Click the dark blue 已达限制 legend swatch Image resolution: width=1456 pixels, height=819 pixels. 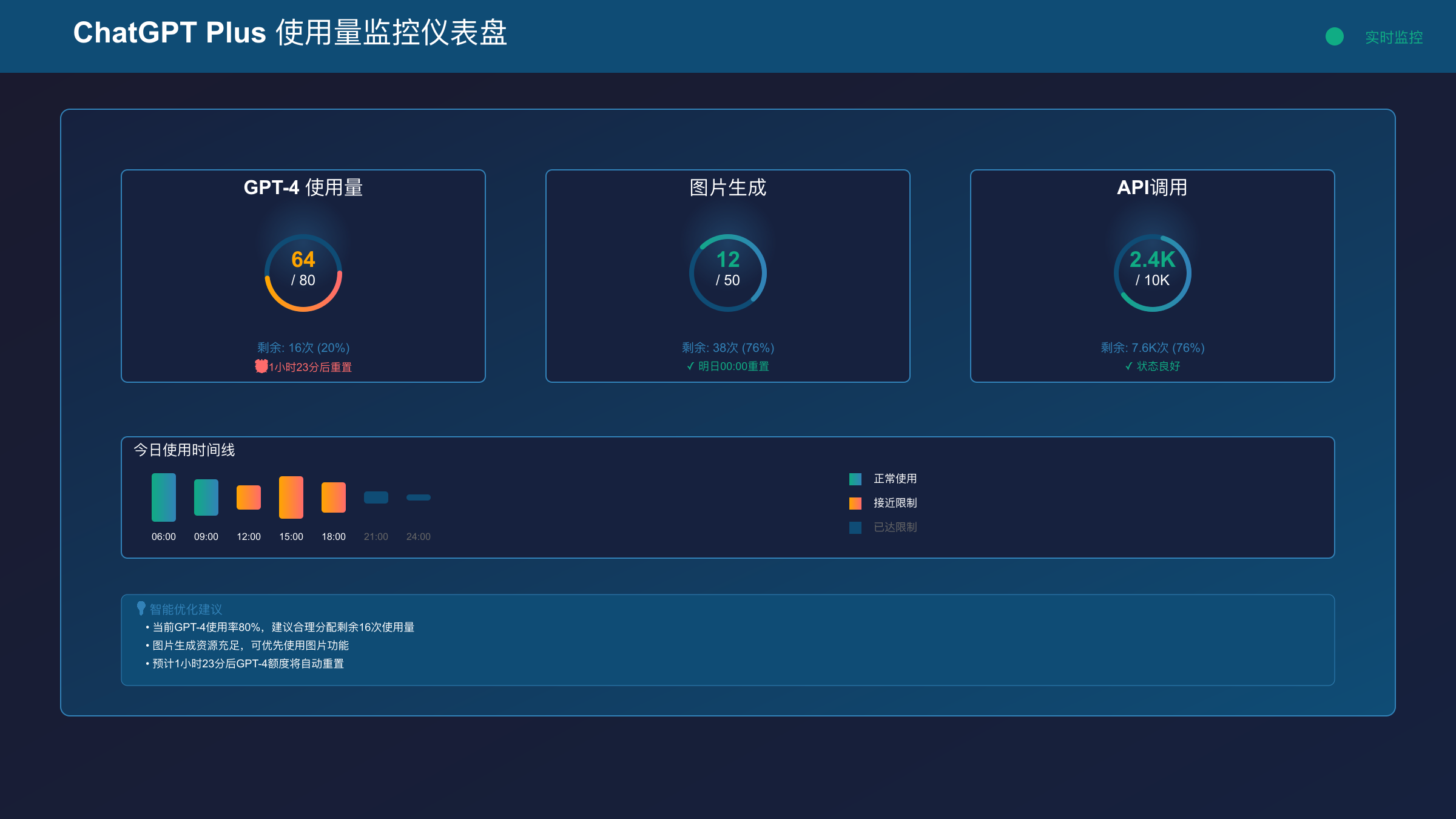click(x=855, y=528)
